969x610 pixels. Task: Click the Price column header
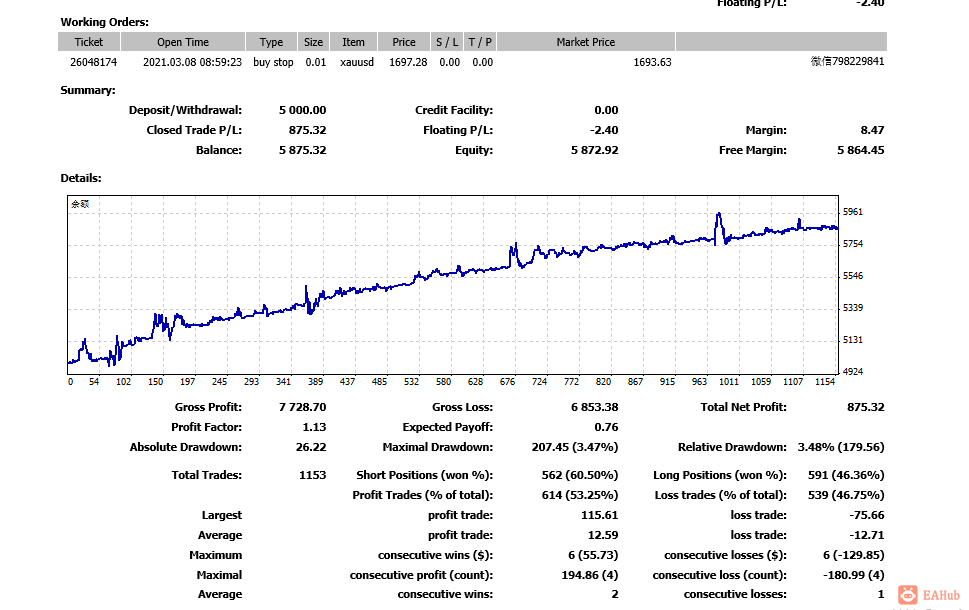click(x=404, y=42)
